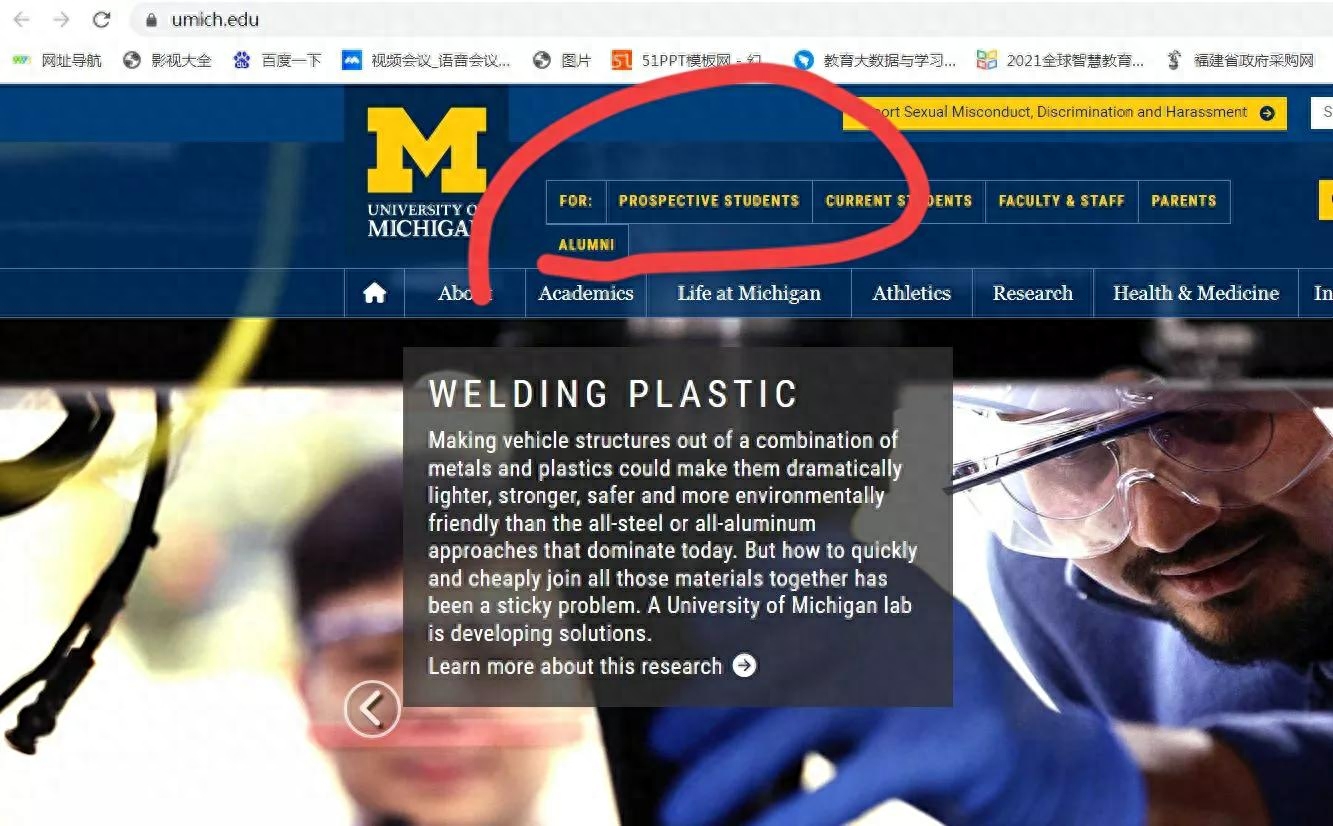The image size is (1333, 826).
Task: Open the 百度一下 bookmark
Action: (278, 60)
